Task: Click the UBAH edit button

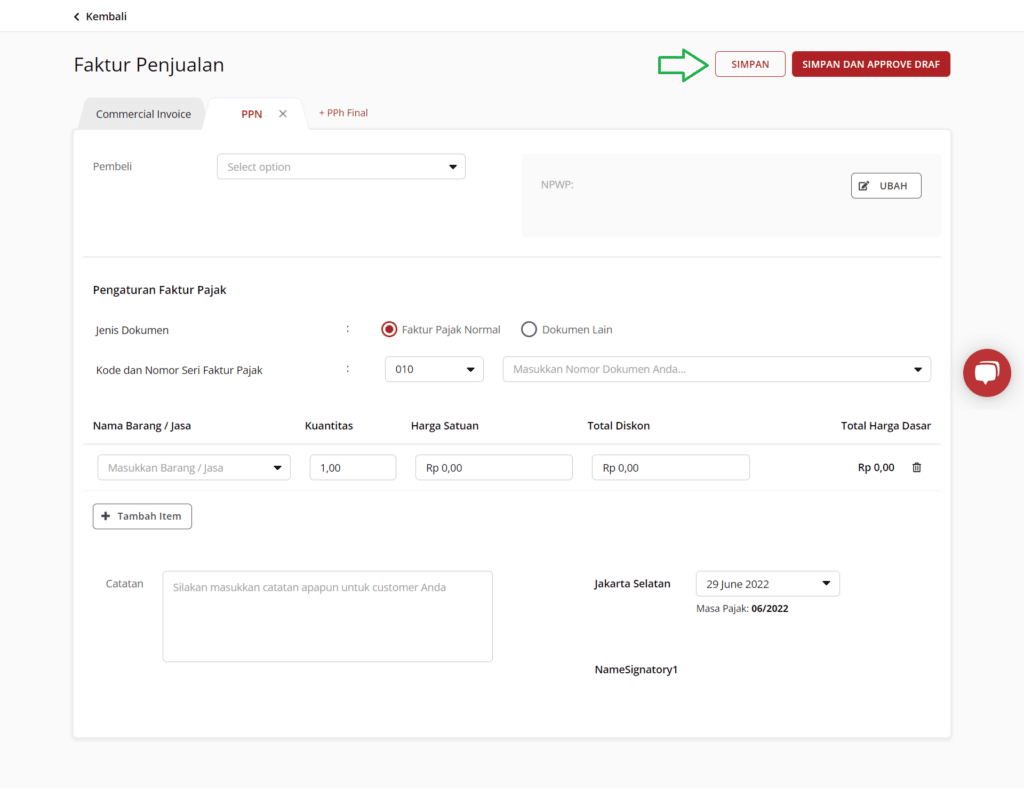Action: tap(886, 185)
